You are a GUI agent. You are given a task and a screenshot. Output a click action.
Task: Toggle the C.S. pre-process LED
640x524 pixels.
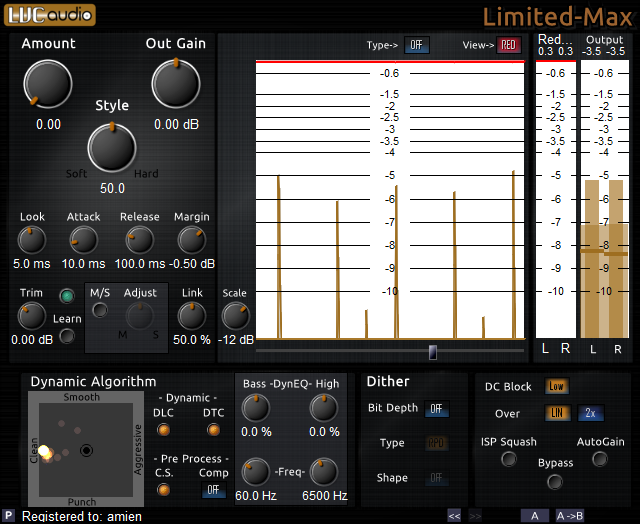tap(163, 489)
